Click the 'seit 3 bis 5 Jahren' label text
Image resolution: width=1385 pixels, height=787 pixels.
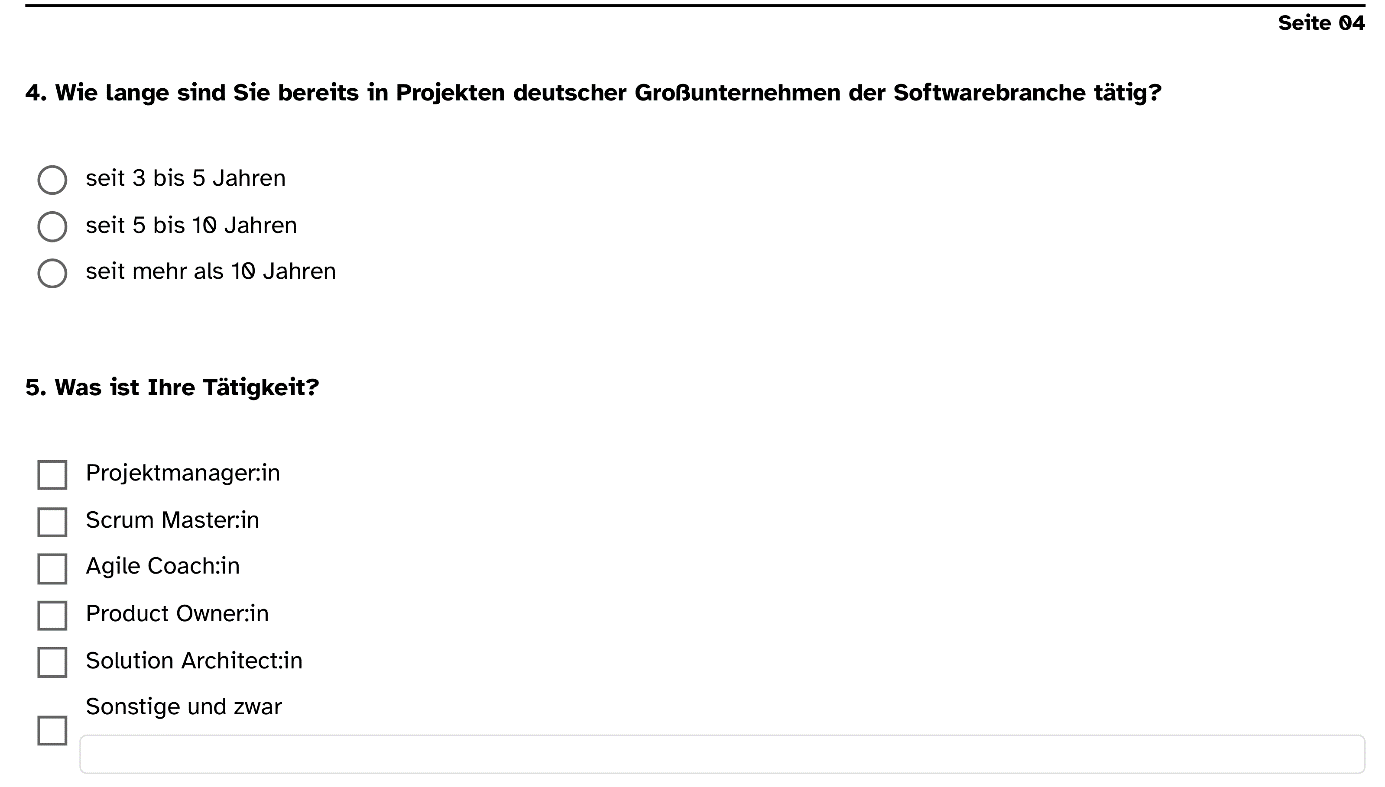point(186,178)
